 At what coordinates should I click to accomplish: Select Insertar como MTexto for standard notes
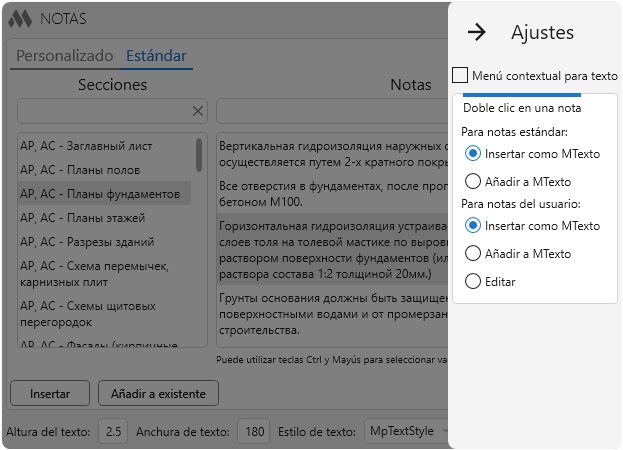tap(473, 154)
